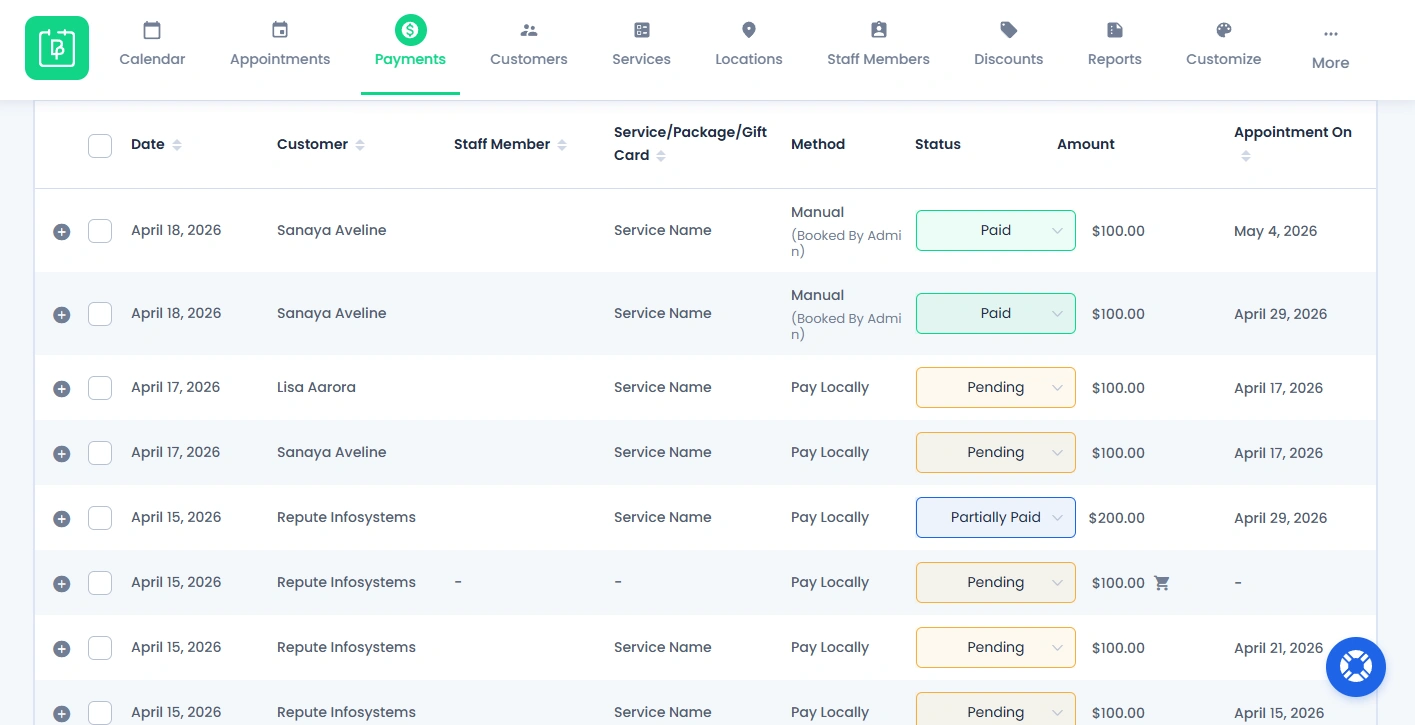Viewport: 1415px width, 725px height.
Task: Click the Amount column header
Action: pos(1086,144)
